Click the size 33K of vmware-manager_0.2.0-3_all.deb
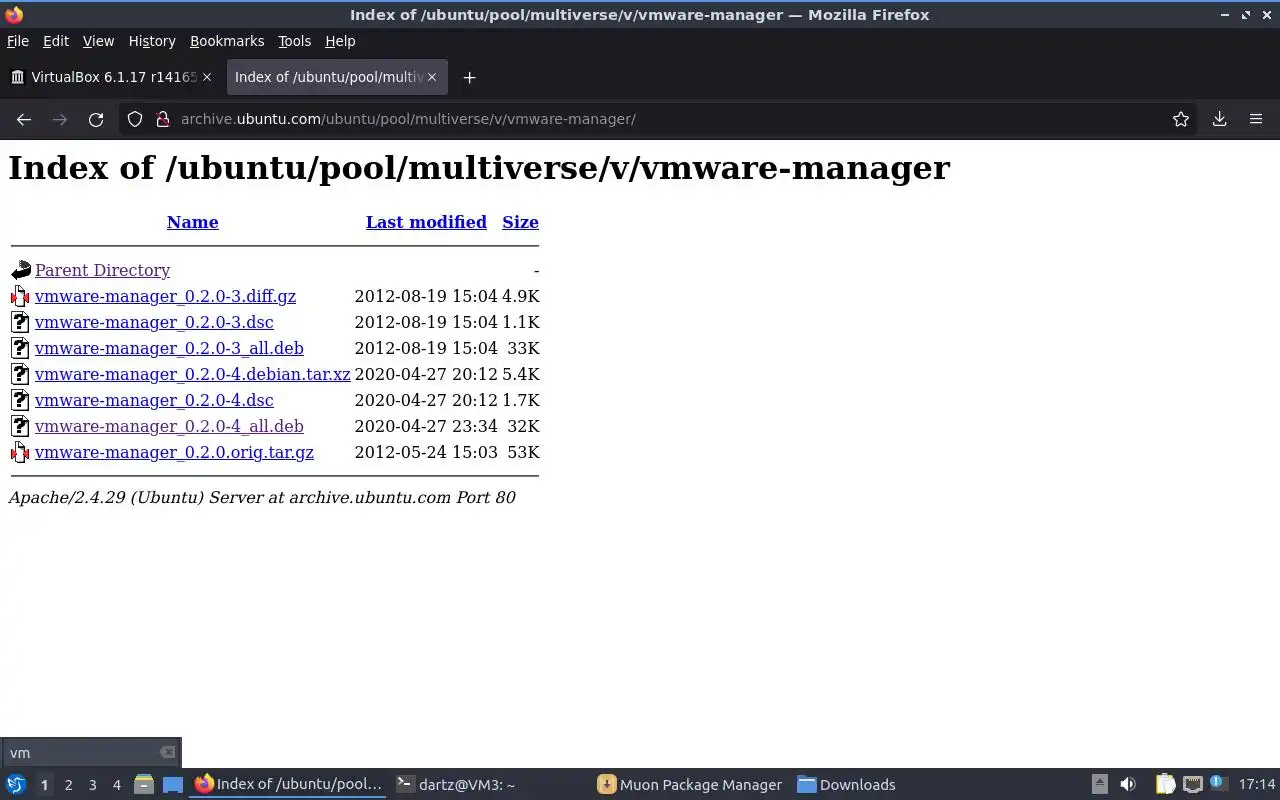1280x800 pixels. 523,348
